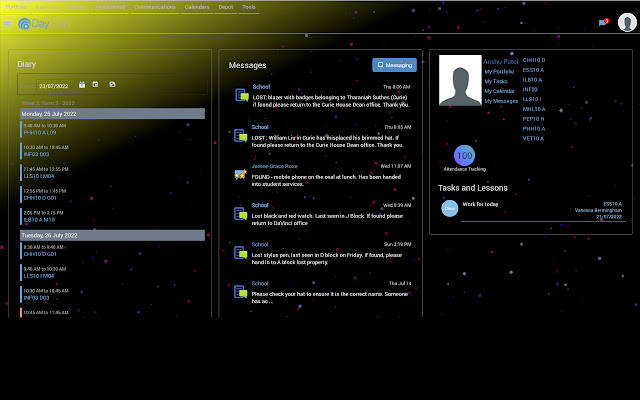The height and width of the screenshot is (400, 640).
Task: Open the Tools menu
Action: [x=249, y=7]
